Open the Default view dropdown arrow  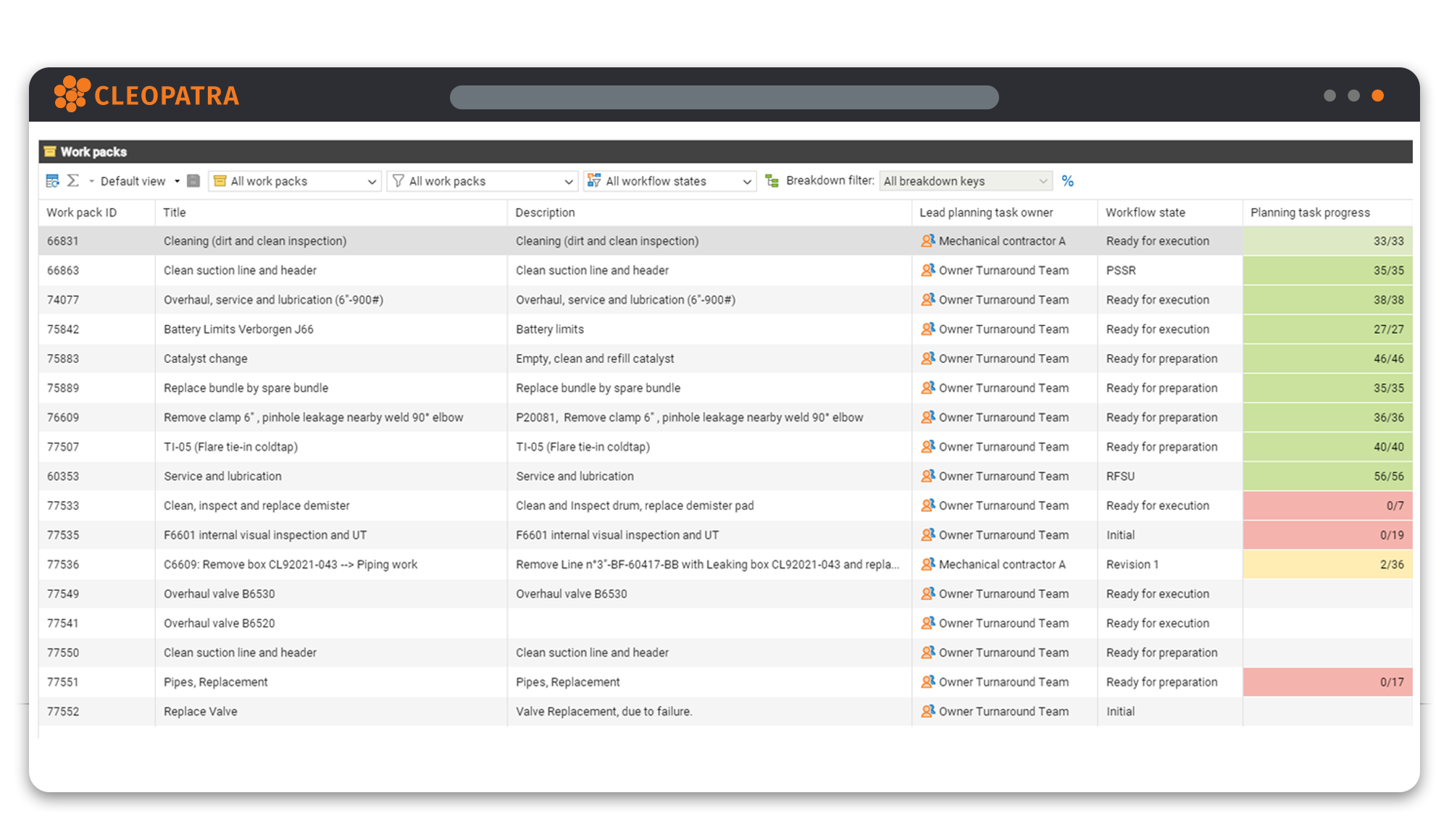click(x=176, y=180)
